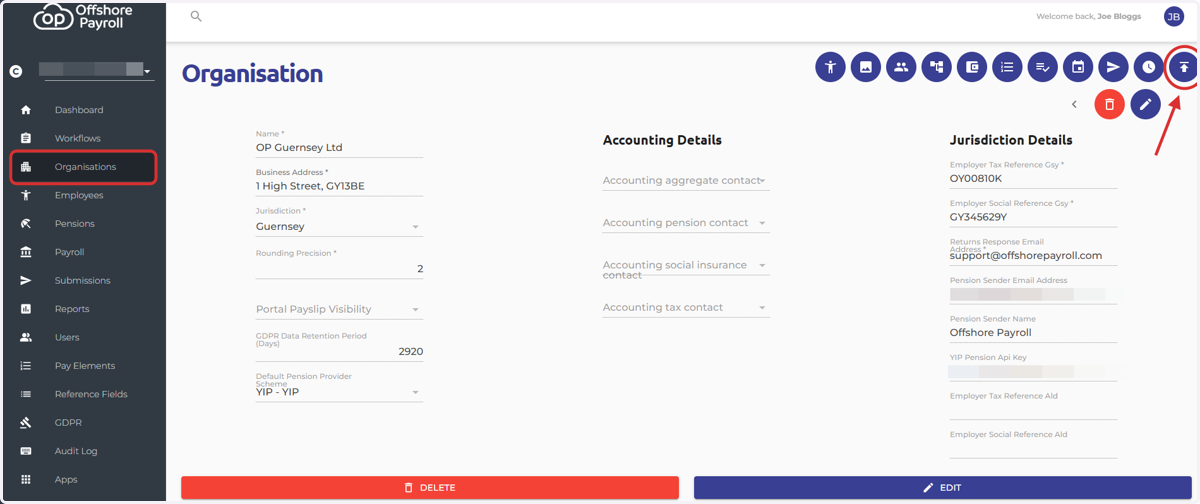Open Workflows menu item
Image resolution: width=1200 pixels, height=504 pixels.
78,138
